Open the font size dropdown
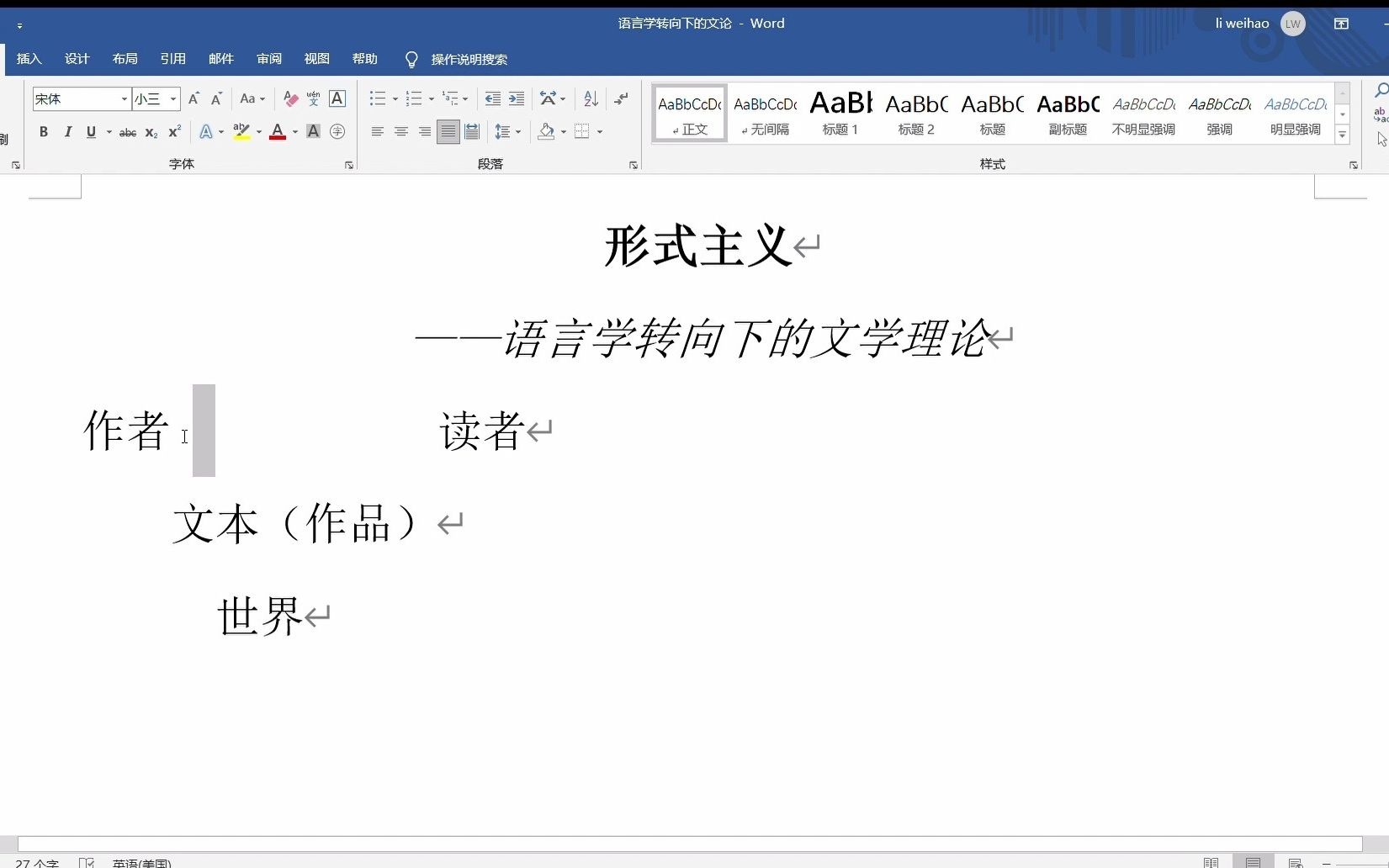This screenshot has height=868, width=1389. click(173, 98)
